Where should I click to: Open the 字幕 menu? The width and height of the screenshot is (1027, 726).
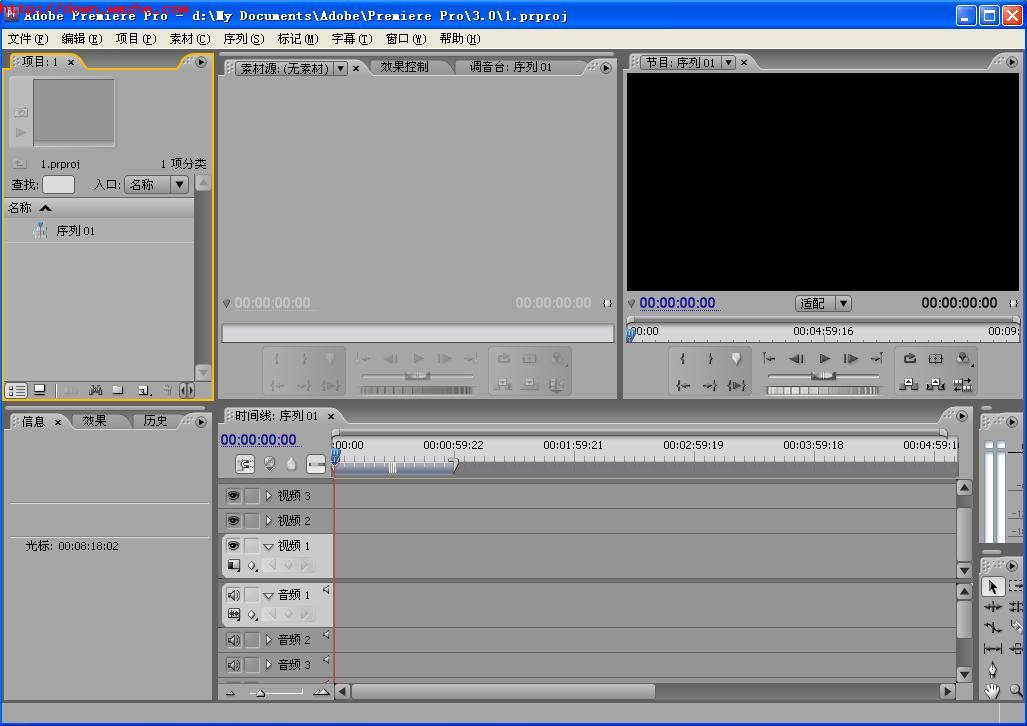pos(352,39)
